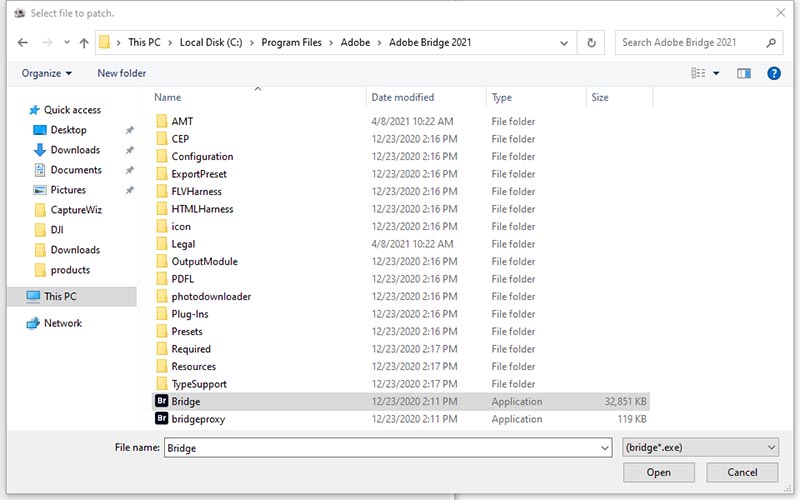This screenshot has width=800, height=500.
Task: Click the chevron after Adobe in breadcrumb
Action: click(379, 43)
